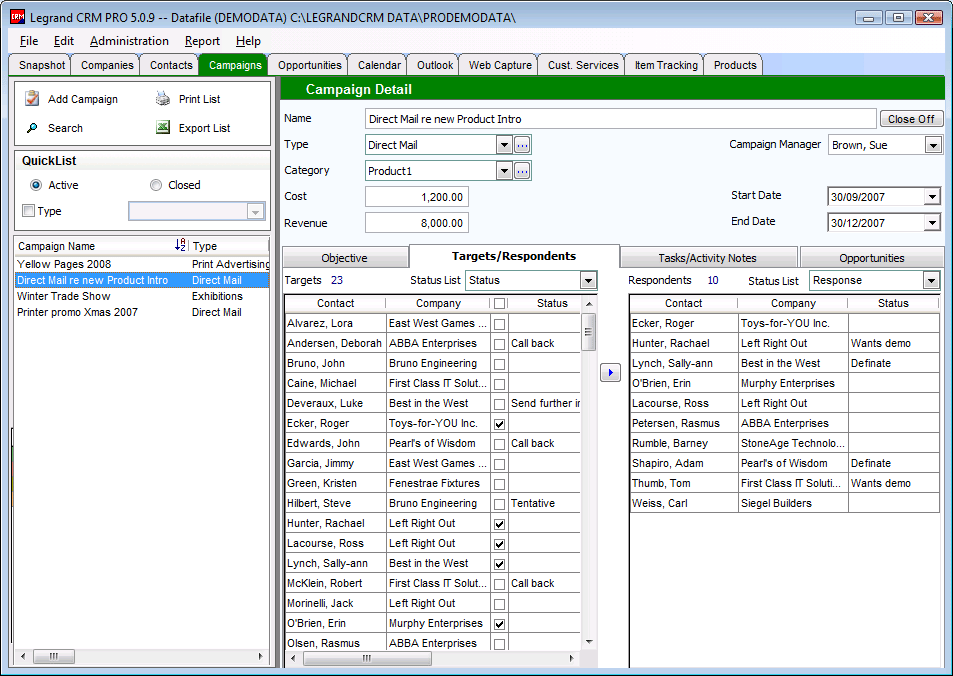Viewport: 953px width, 676px height.
Task: Switch to the Opportunities main tab
Action: pyautogui.click(x=309, y=65)
